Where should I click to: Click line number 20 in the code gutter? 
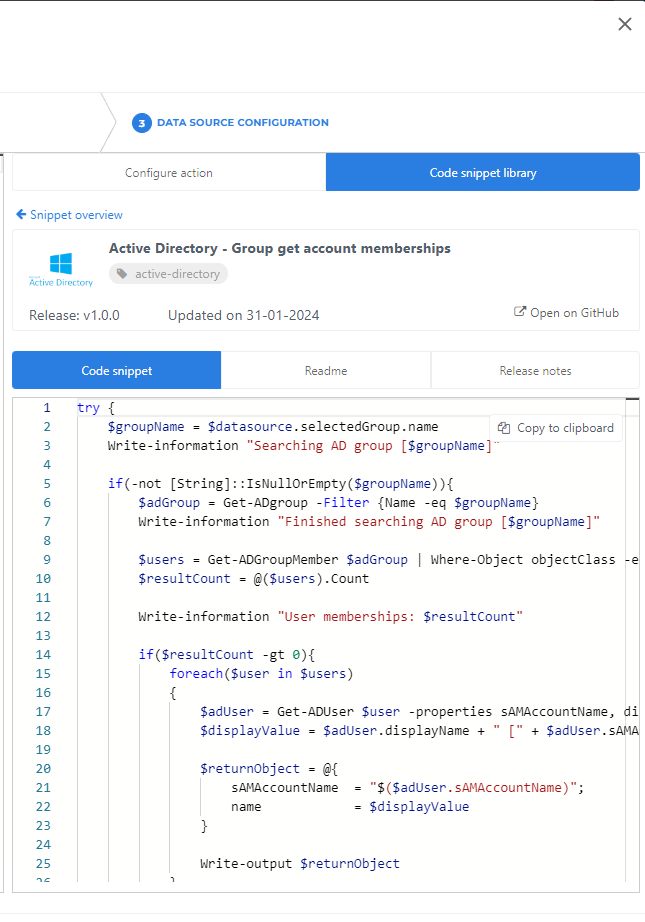coord(43,769)
